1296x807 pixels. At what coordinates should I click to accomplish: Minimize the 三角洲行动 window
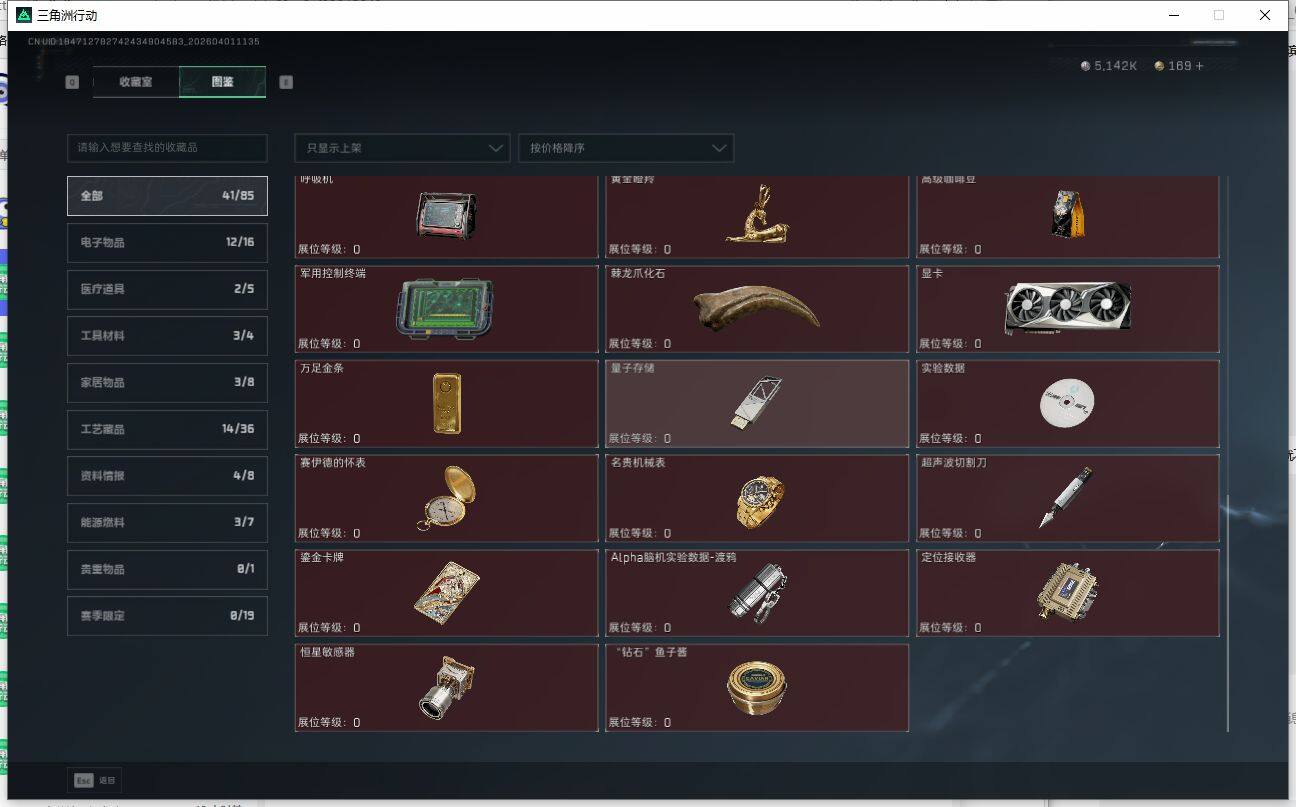(1173, 15)
